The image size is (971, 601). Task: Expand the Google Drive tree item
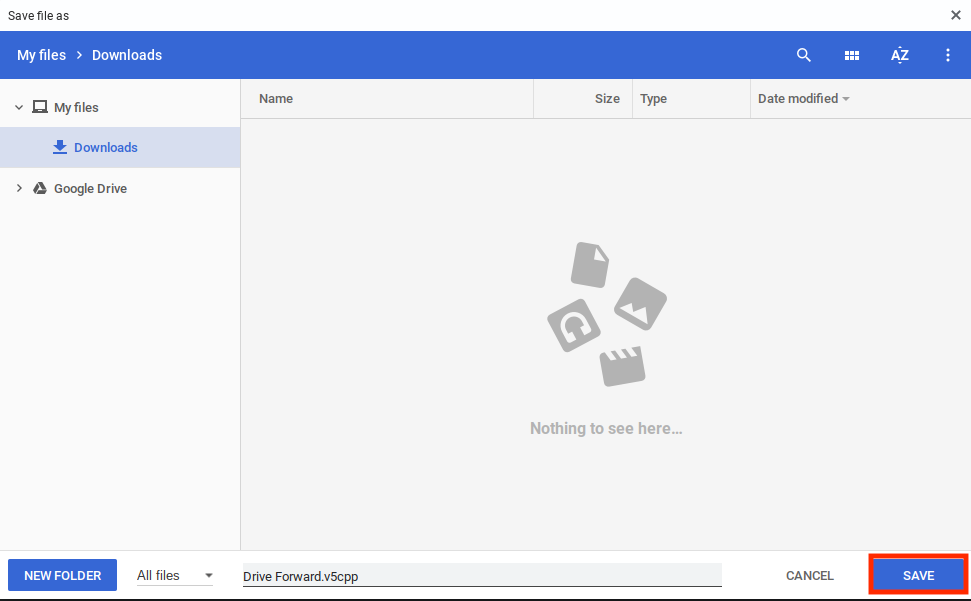tap(18, 188)
